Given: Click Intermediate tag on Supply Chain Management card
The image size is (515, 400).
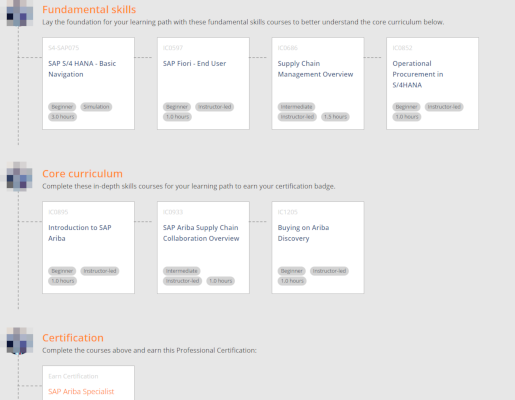Looking at the screenshot, I should click(296, 107).
